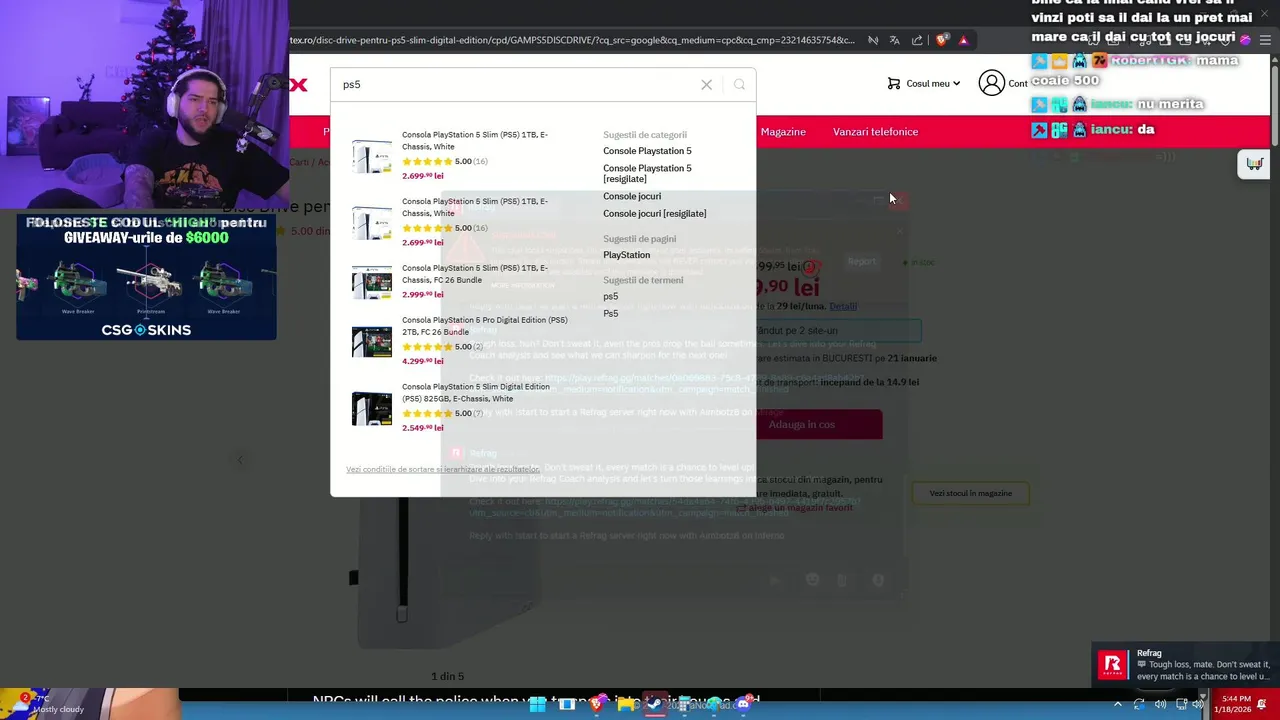Image resolution: width=1280 pixels, height=720 pixels.
Task: Open File Explorer from the taskbar
Action: (x=626, y=704)
